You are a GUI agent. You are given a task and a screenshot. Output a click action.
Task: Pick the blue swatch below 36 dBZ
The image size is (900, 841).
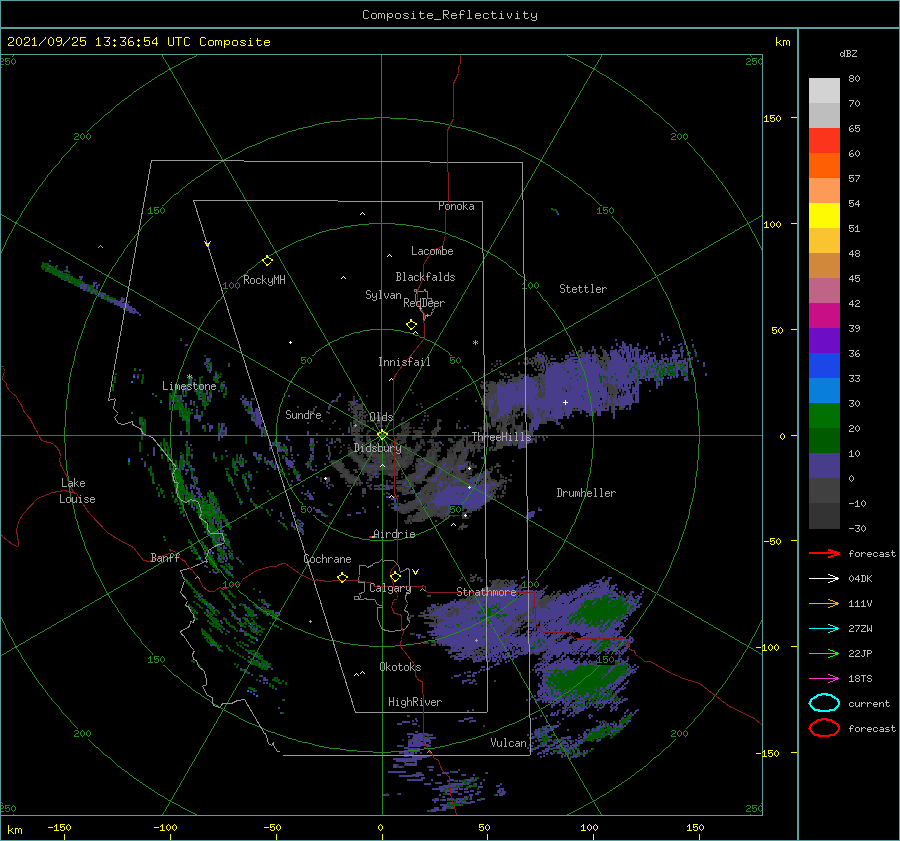[824, 366]
